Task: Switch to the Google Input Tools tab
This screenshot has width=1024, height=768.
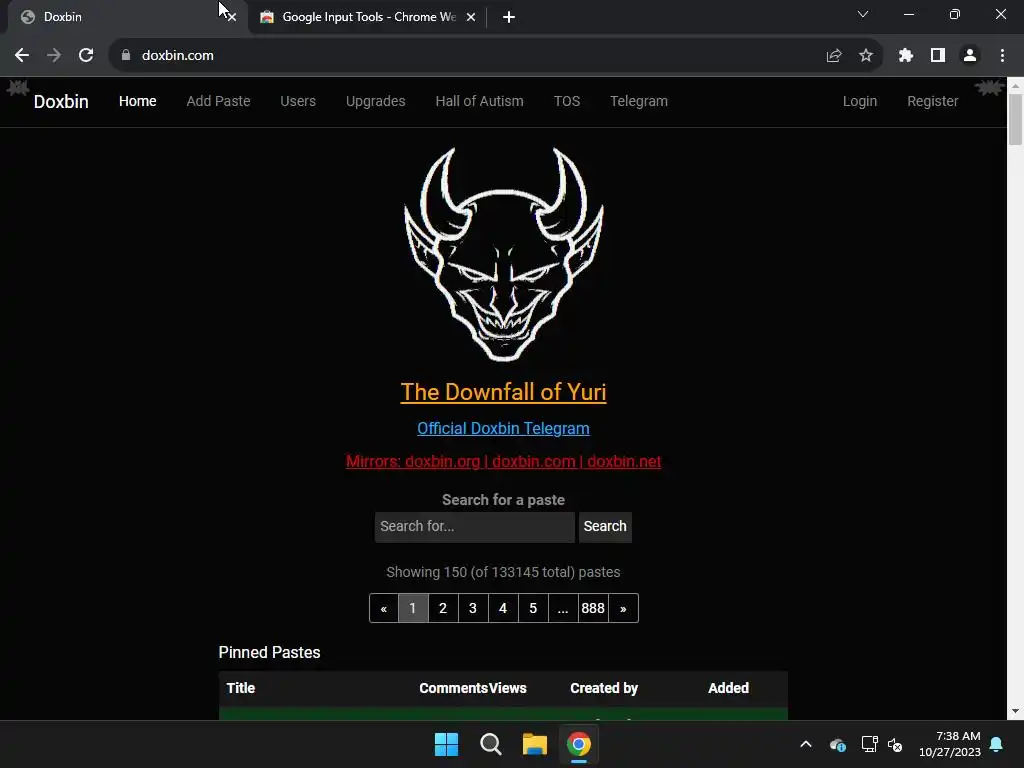Action: (x=368, y=17)
